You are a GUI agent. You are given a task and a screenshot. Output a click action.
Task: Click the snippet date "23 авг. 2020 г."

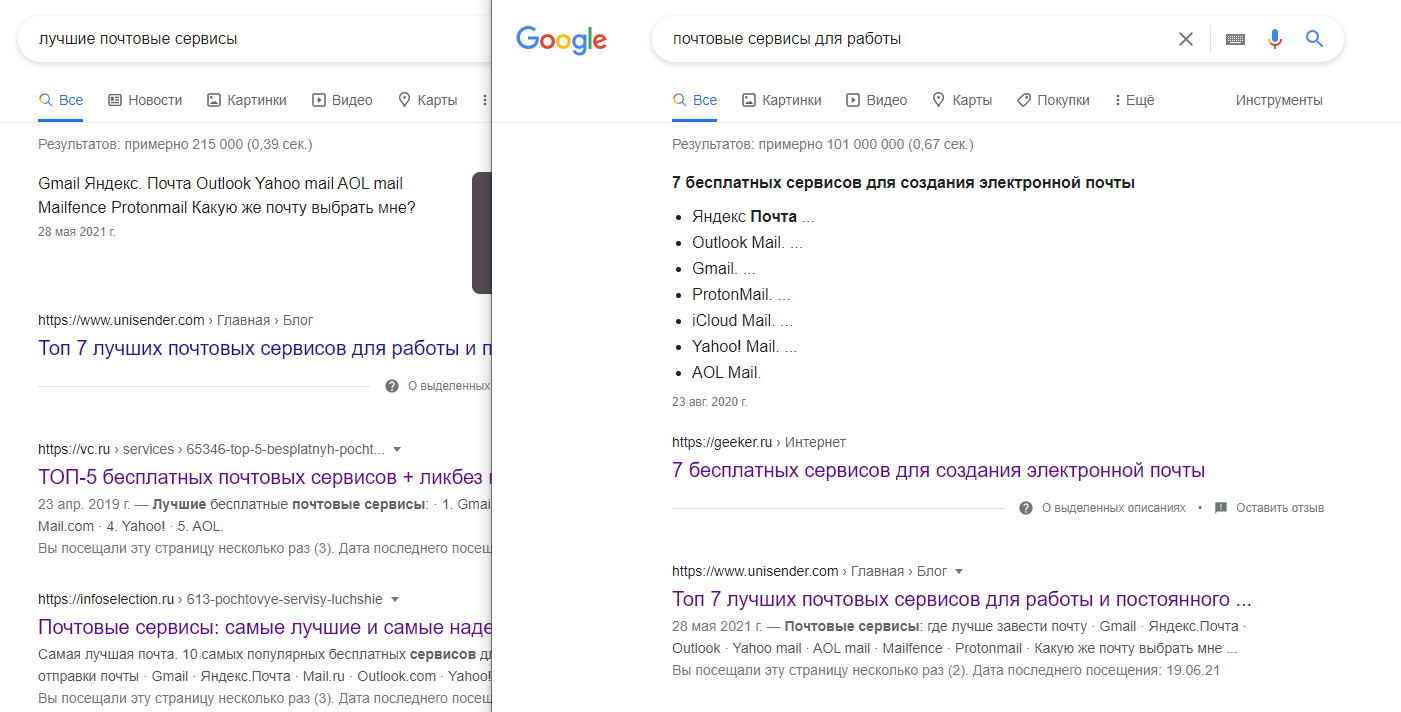point(709,402)
